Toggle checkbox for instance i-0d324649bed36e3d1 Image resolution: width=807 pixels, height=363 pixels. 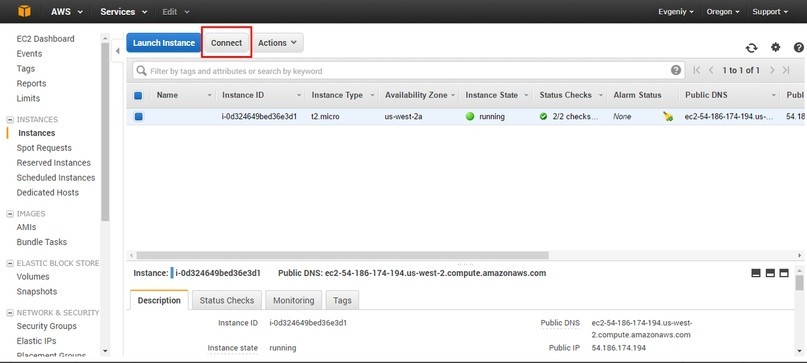[x=138, y=117]
